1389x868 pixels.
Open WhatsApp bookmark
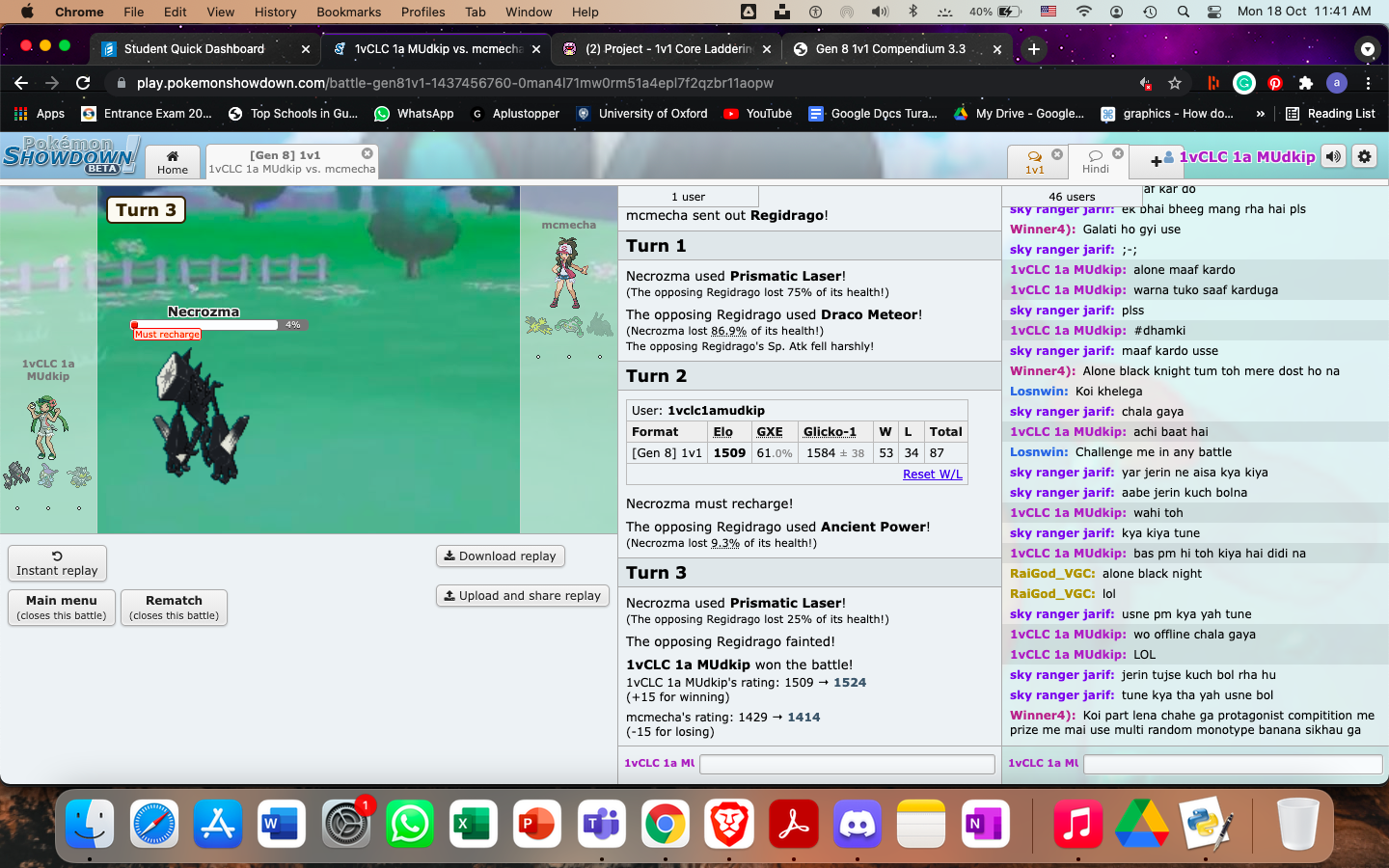414,114
